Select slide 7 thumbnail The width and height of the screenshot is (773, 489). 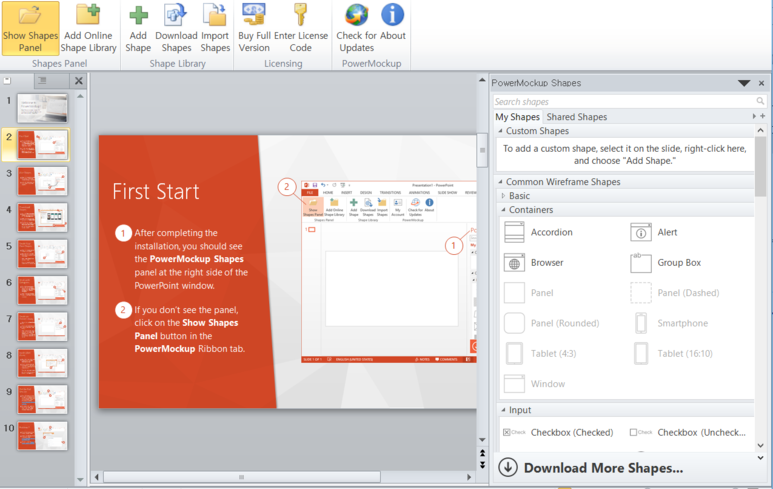click(x=42, y=326)
